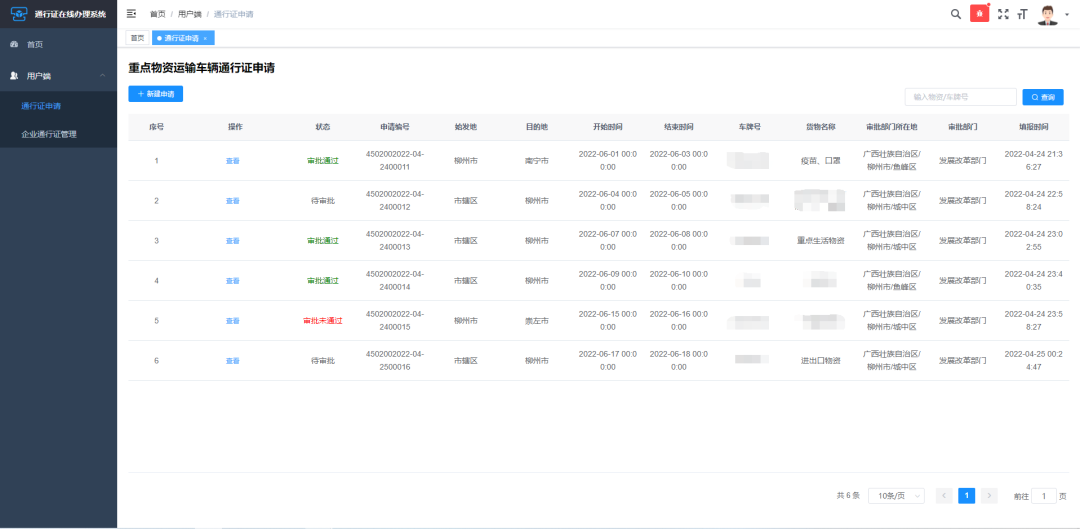The image size is (1080, 529).
Task: Click the user avatar picture
Action: (1048, 14)
